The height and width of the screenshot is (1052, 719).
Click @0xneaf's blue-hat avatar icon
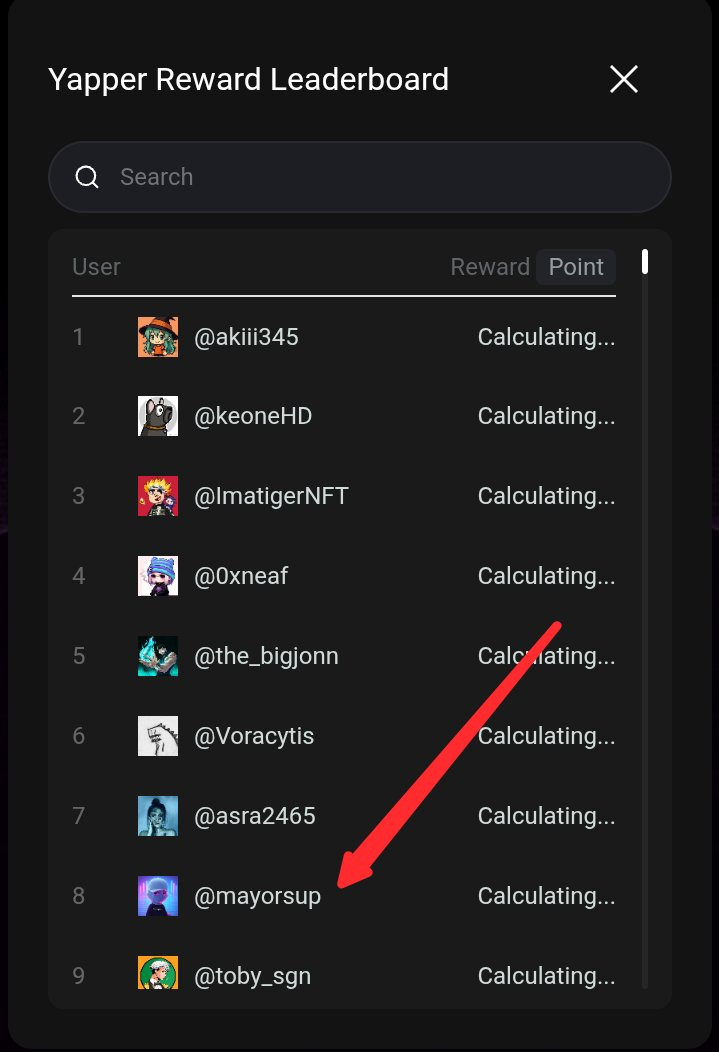158,576
